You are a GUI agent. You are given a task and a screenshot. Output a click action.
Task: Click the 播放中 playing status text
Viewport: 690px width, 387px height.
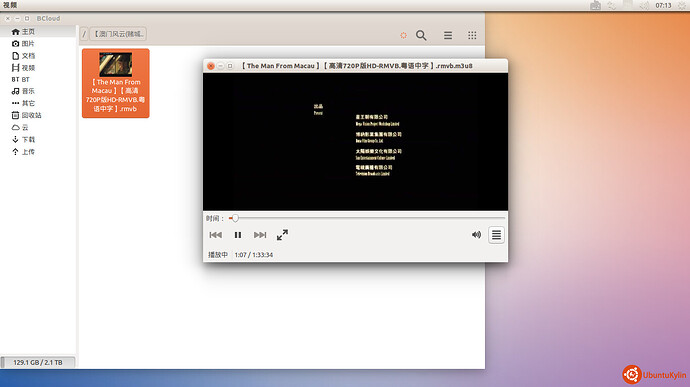(x=218, y=255)
